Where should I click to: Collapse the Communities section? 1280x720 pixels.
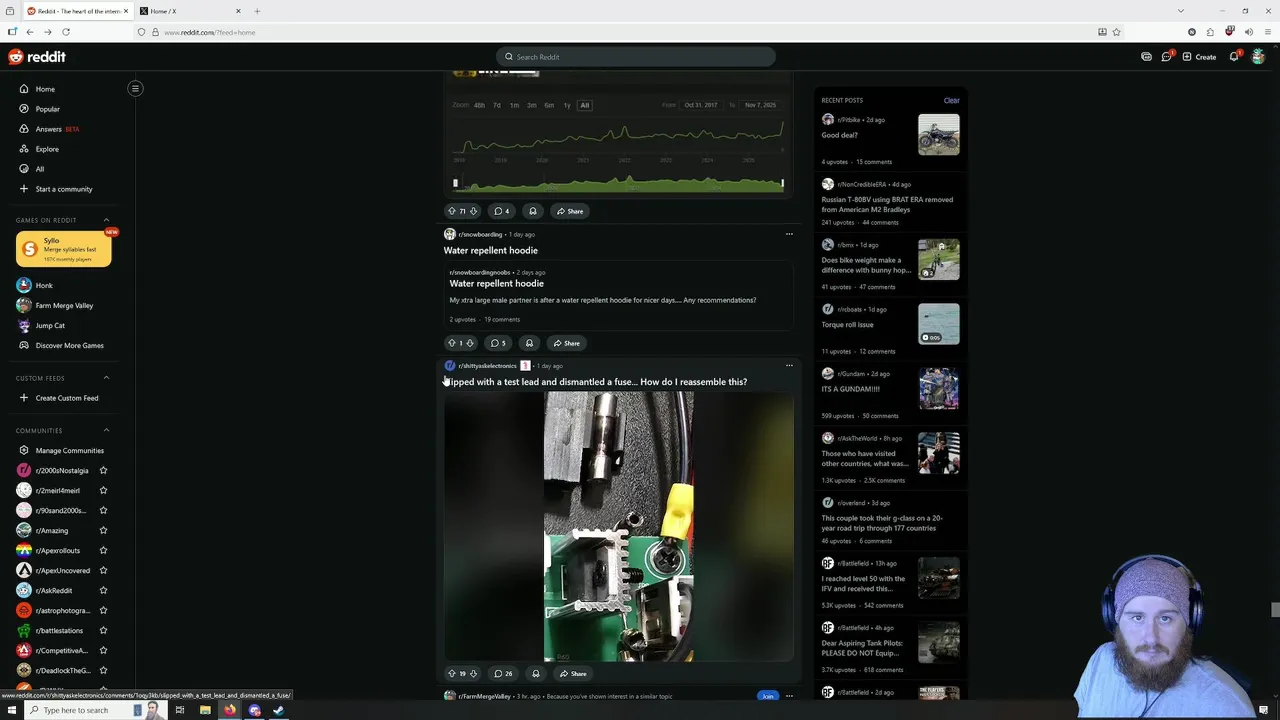(107, 430)
